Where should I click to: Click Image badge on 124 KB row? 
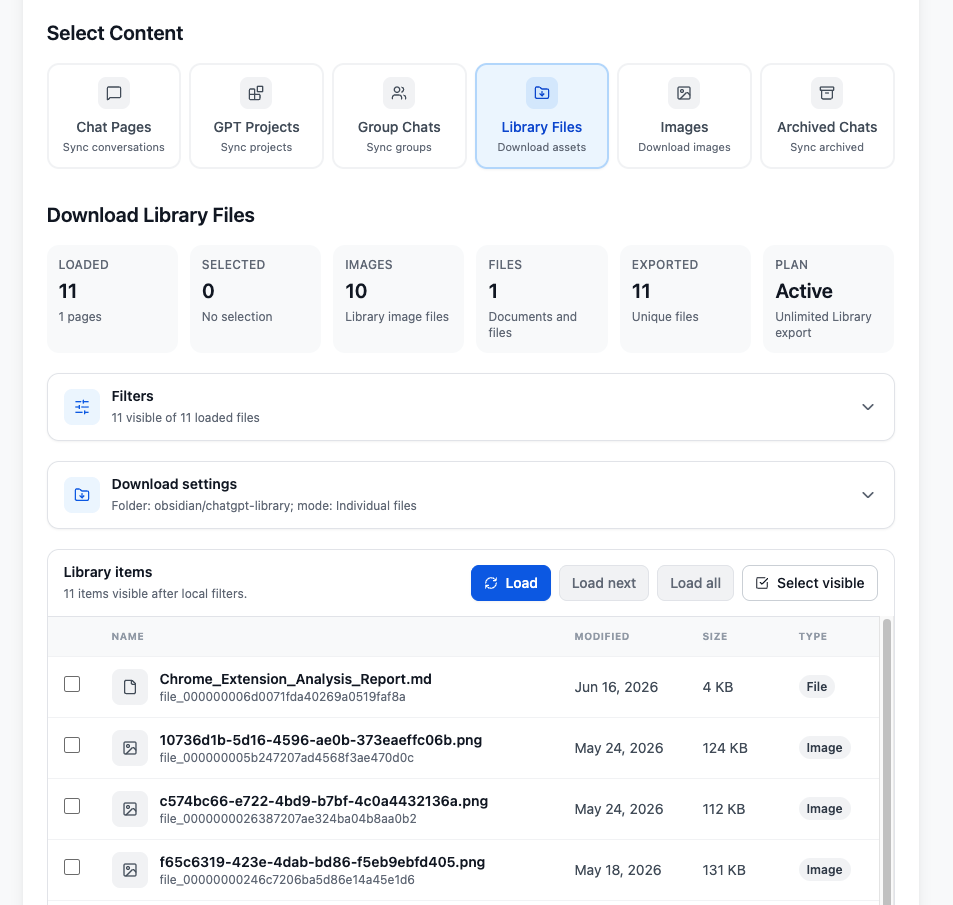pos(824,748)
